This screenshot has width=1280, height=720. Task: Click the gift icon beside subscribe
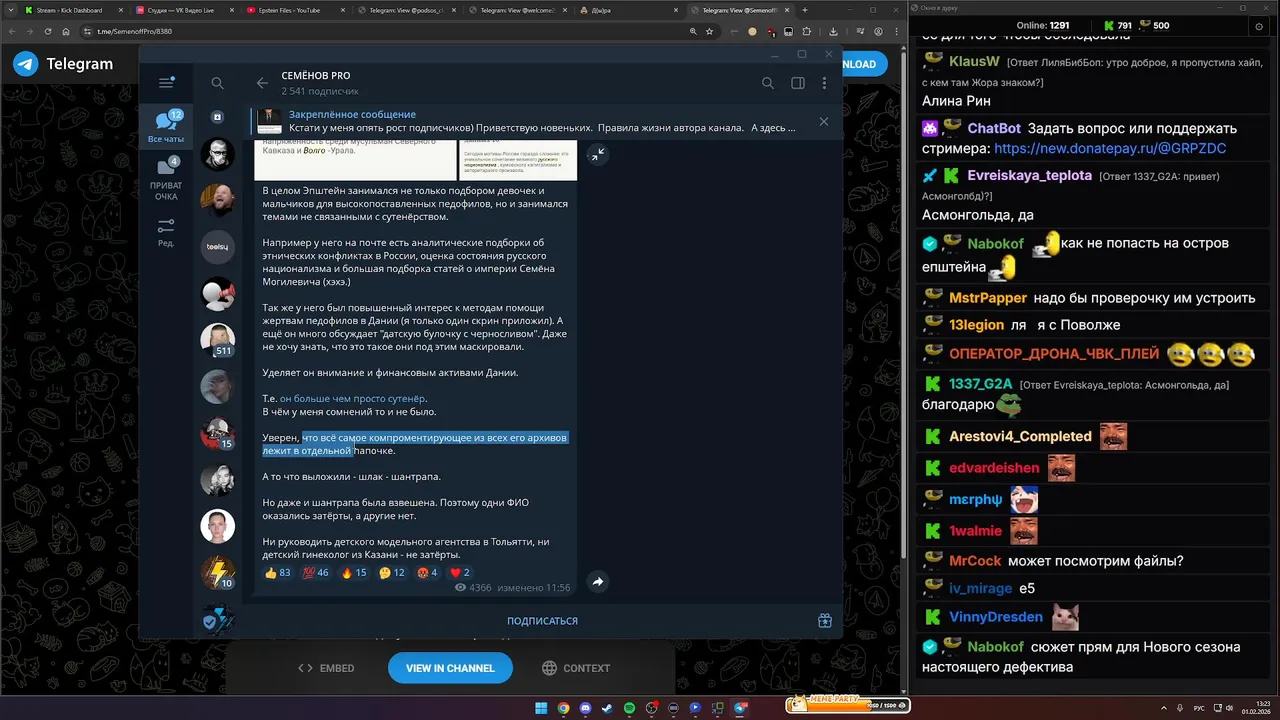824,620
